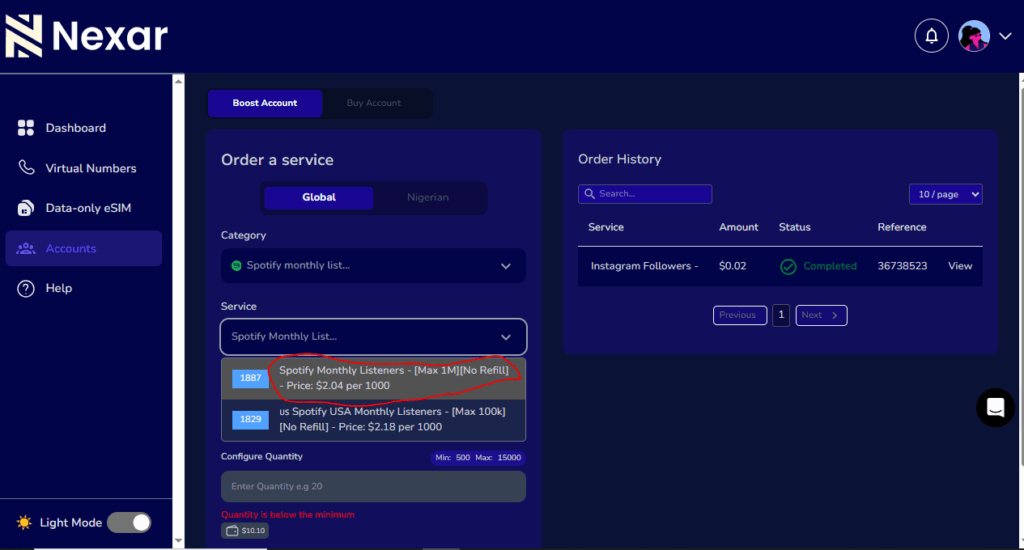
Task: Click the notification bell icon
Action: pyautogui.click(x=931, y=37)
